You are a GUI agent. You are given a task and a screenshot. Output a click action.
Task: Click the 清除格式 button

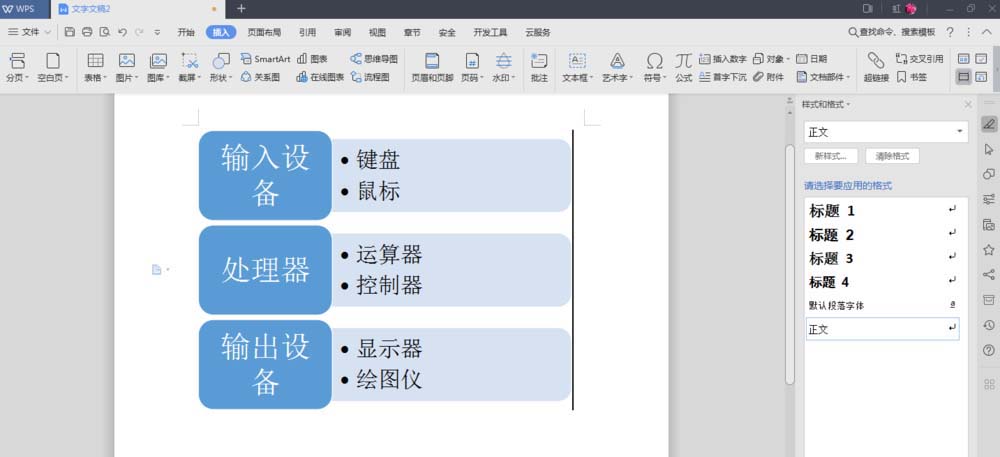tap(892, 156)
